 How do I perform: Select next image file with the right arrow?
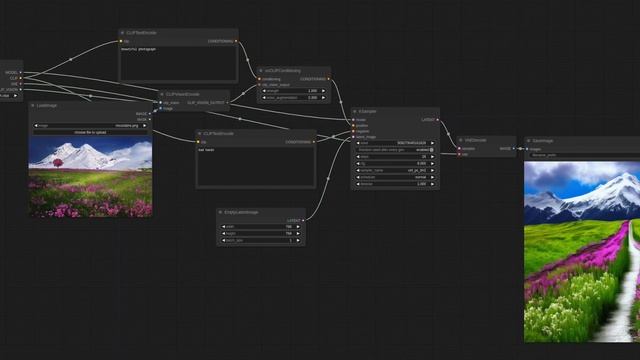pos(144,125)
